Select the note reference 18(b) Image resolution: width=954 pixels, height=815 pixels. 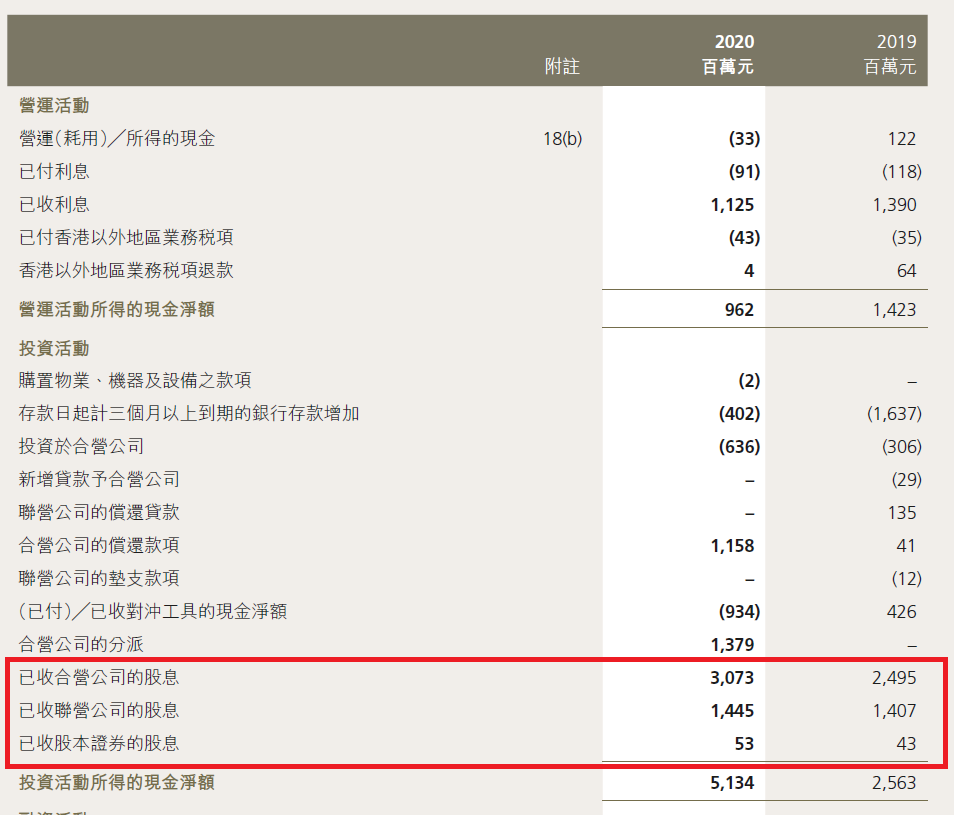562,139
